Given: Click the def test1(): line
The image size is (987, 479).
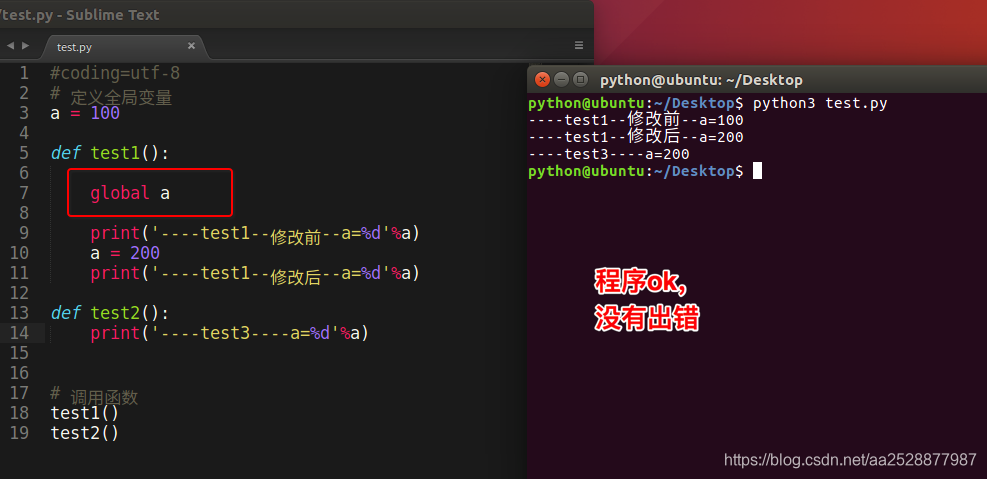Looking at the screenshot, I should coord(110,154).
